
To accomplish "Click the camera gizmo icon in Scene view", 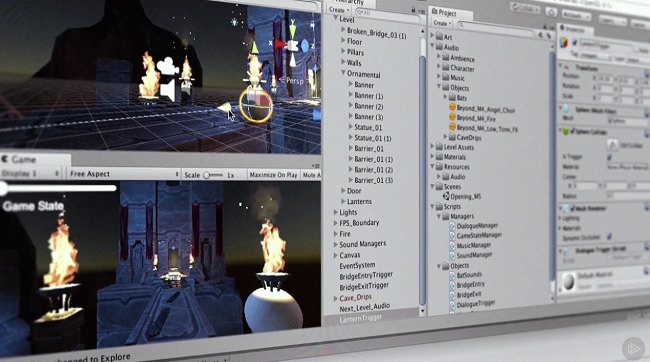I will pos(167,66).
